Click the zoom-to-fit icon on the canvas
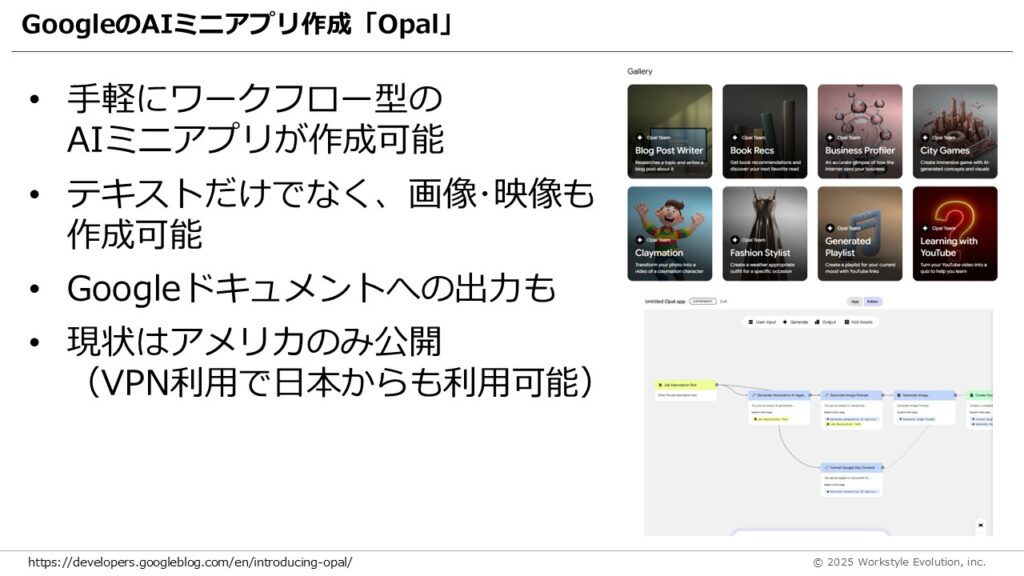Screen dimensions: 1024x576 click(981, 525)
